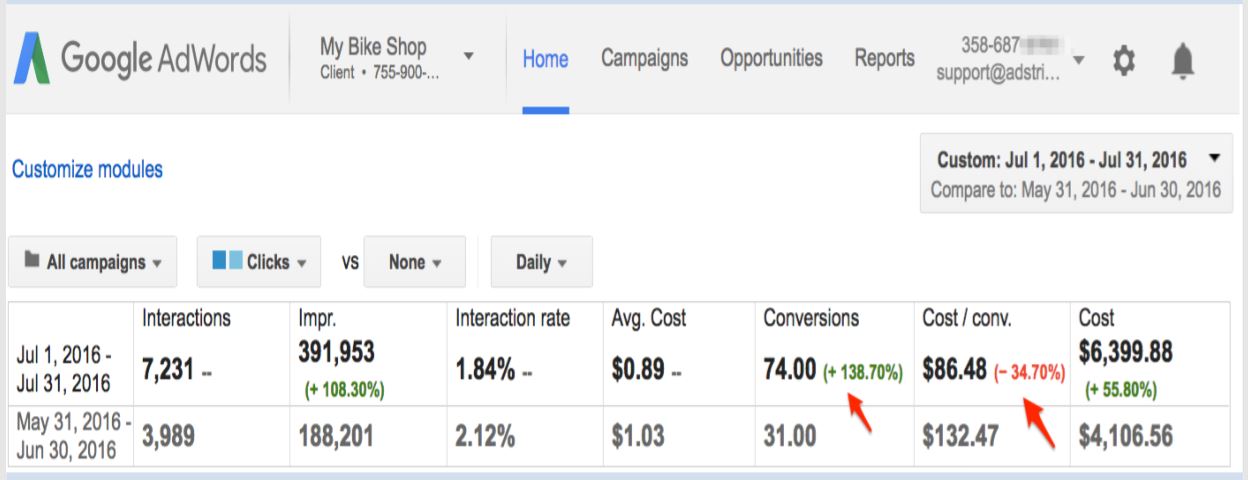Screen dimensions: 1248x480
Task: Click the Customize modules link
Action: point(87,171)
